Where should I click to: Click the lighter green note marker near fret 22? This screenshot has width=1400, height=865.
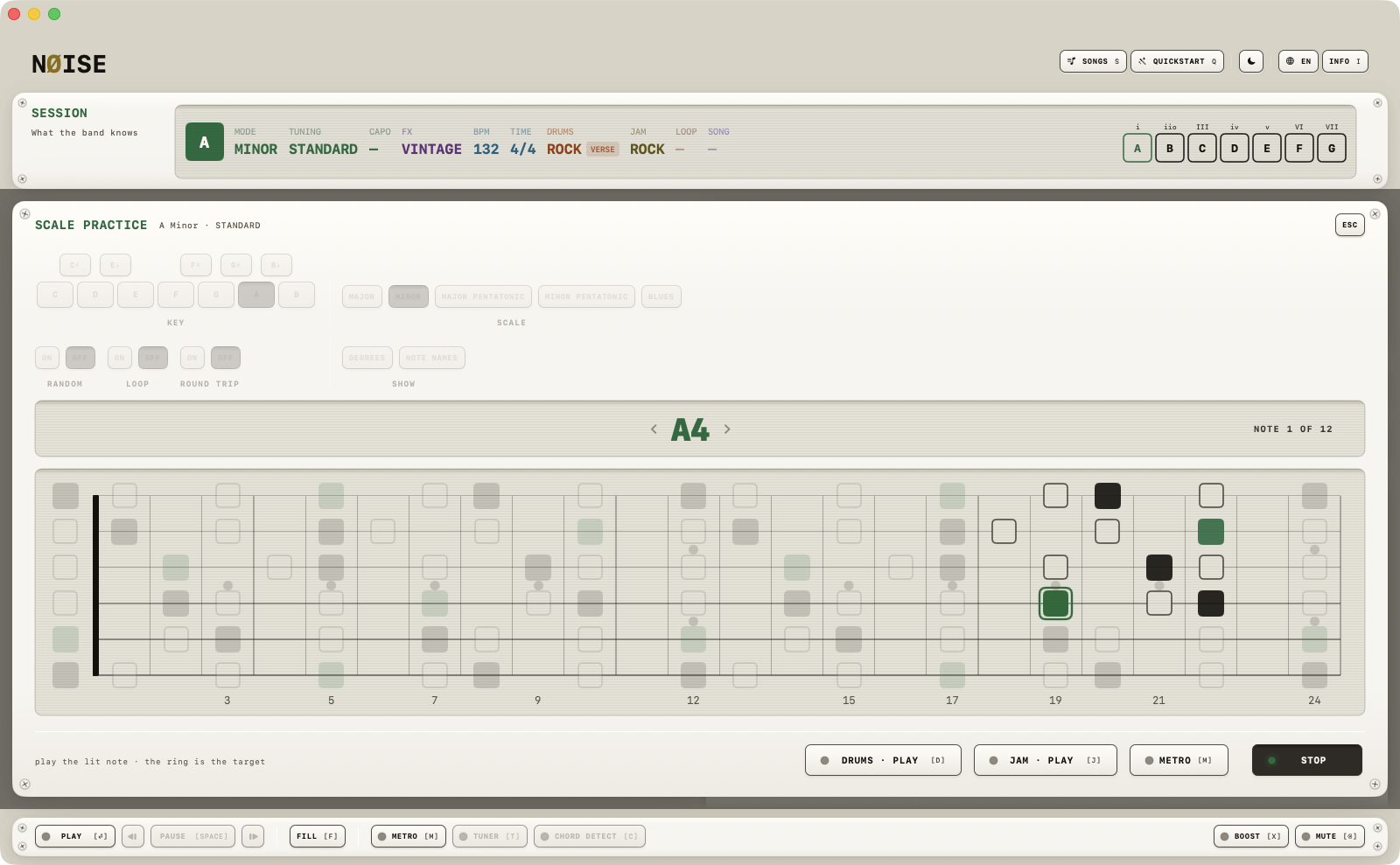tap(1211, 532)
